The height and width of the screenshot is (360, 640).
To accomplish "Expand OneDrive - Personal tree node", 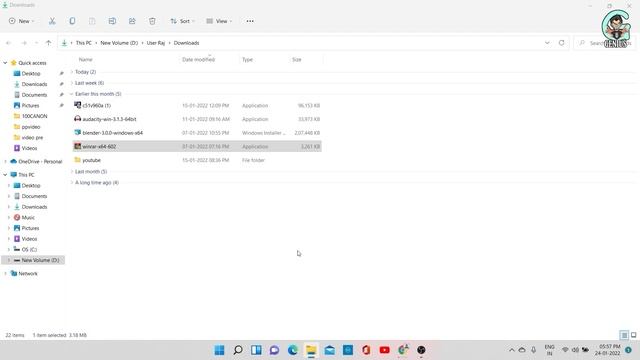I will click(x=5, y=162).
